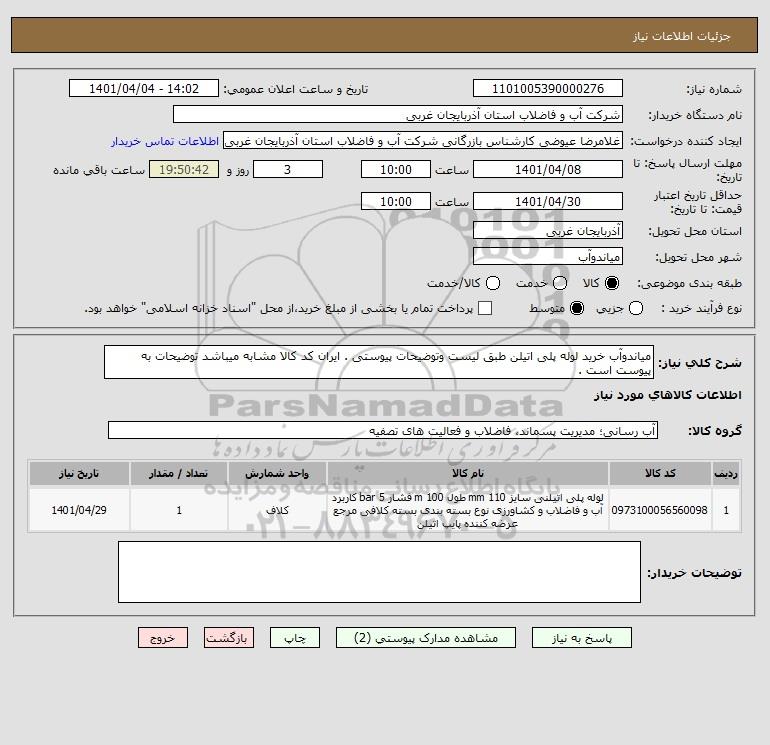Open مشاهده مدارک پیوستی (2) button
This screenshot has width=770, height=745.
click(x=426, y=637)
